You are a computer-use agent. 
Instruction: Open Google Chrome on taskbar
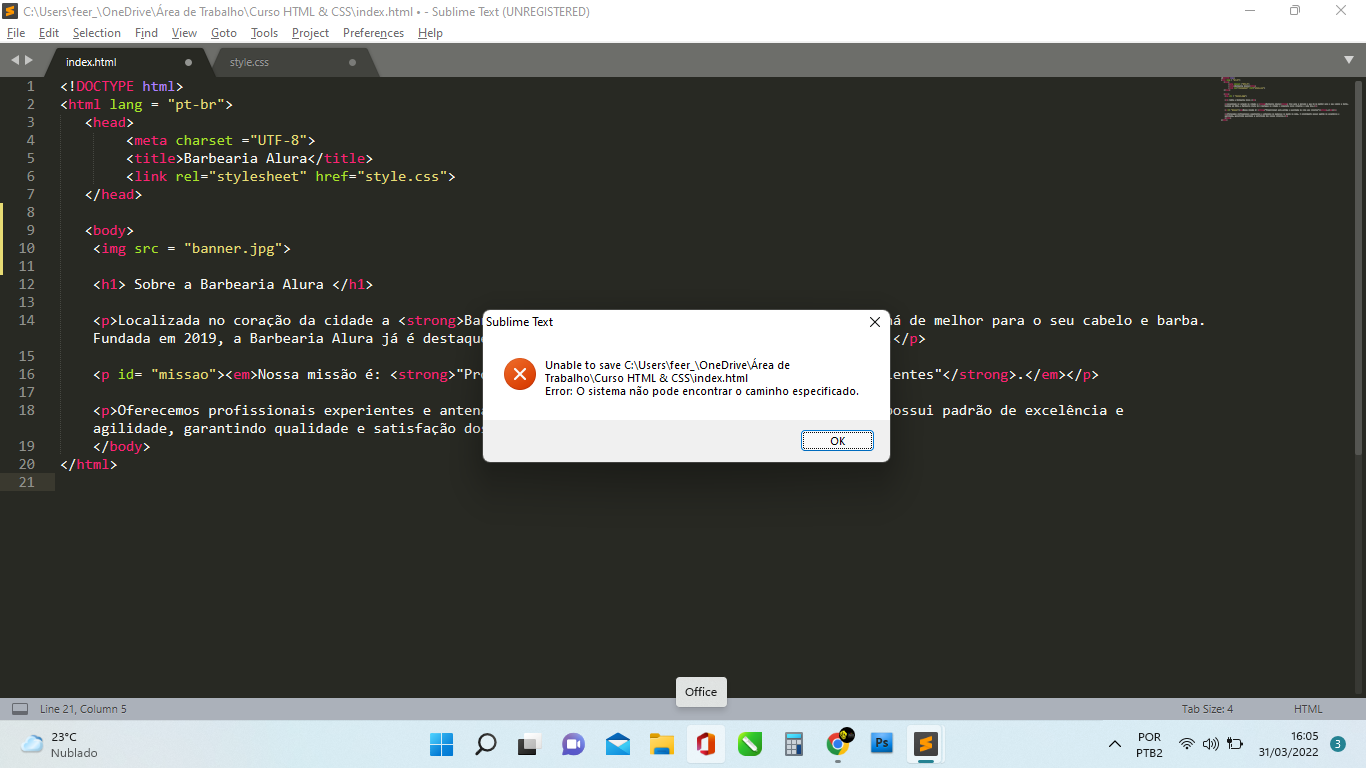(838, 744)
